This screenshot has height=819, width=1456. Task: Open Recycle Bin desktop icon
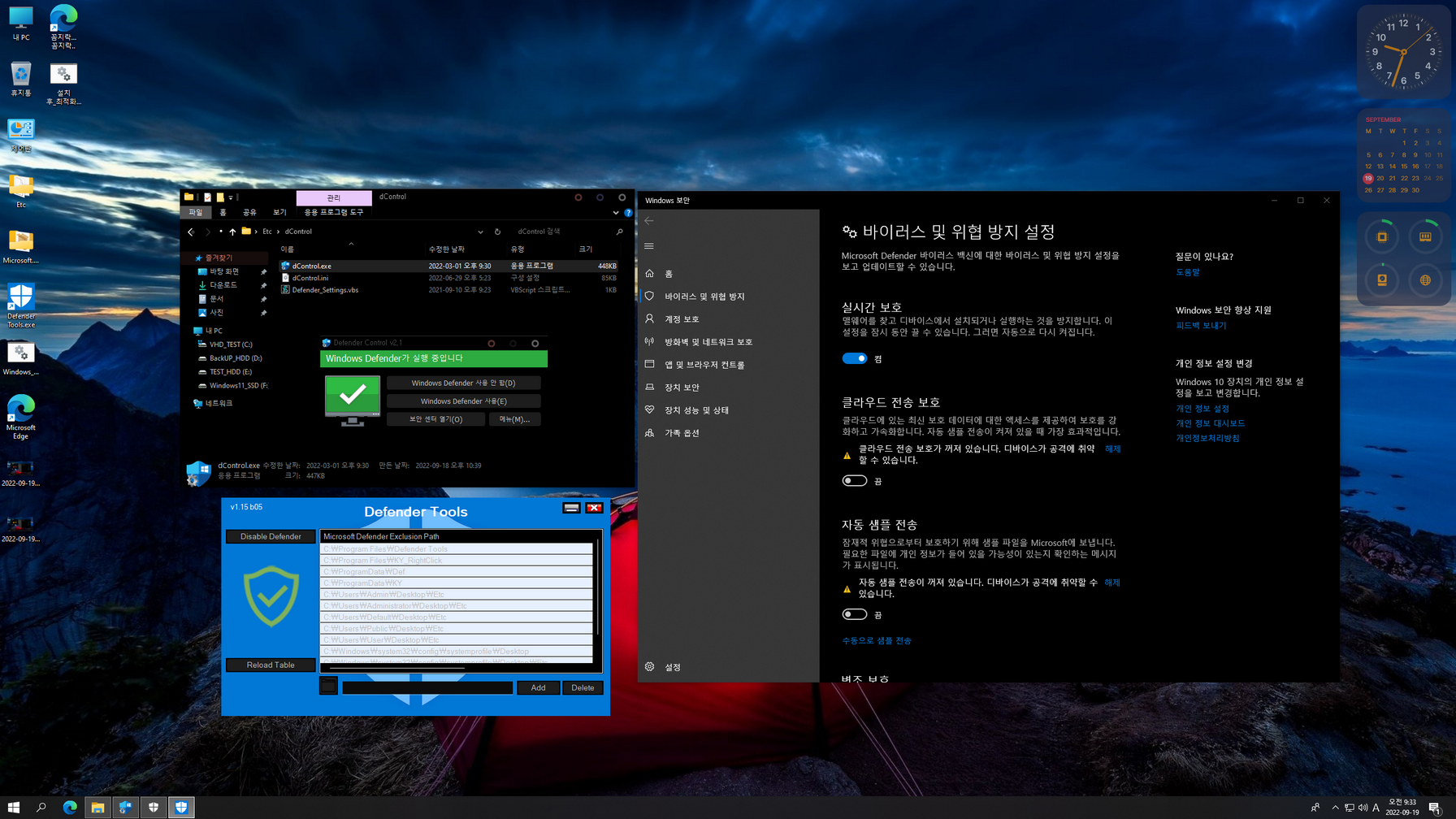tap(21, 80)
